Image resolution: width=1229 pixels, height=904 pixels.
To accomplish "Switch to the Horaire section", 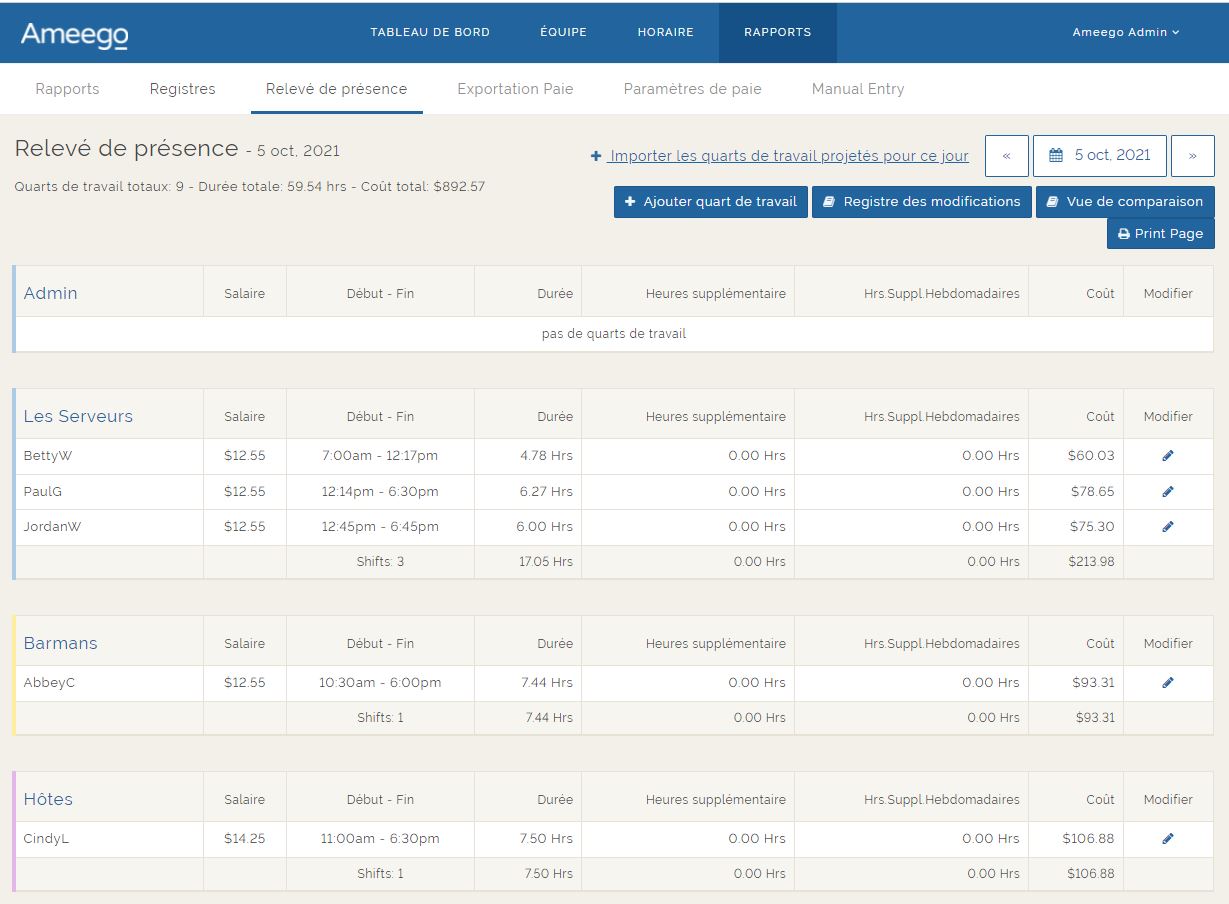I will pos(665,32).
